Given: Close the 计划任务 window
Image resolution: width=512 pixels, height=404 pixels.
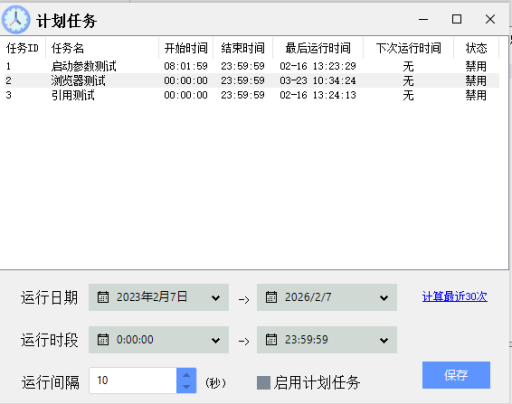Looking at the screenshot, I should click(x=490, y=19).
